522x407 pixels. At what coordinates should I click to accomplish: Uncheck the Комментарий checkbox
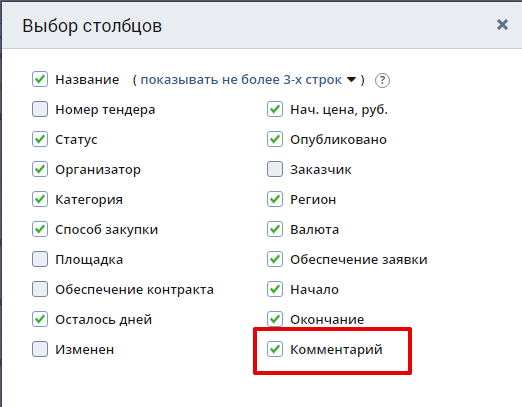(275, 349)
